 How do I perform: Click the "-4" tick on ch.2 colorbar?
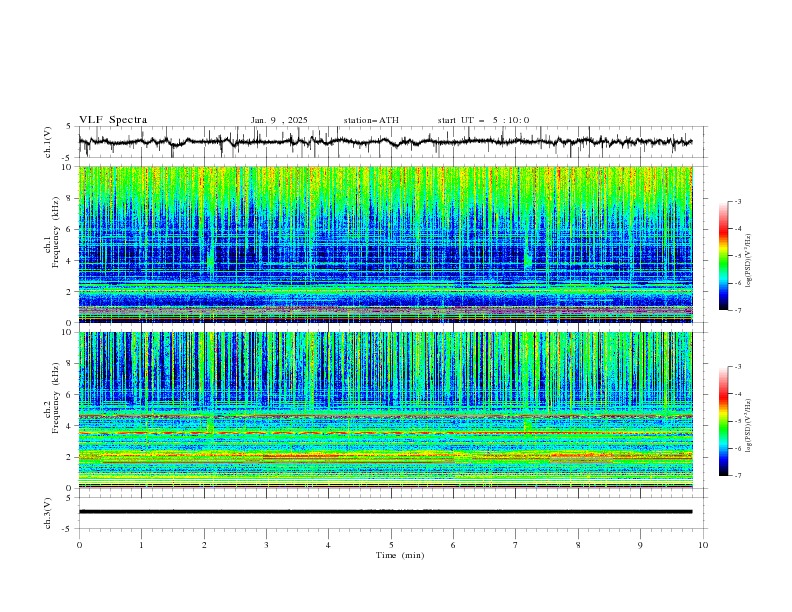[x=737, y=394]
